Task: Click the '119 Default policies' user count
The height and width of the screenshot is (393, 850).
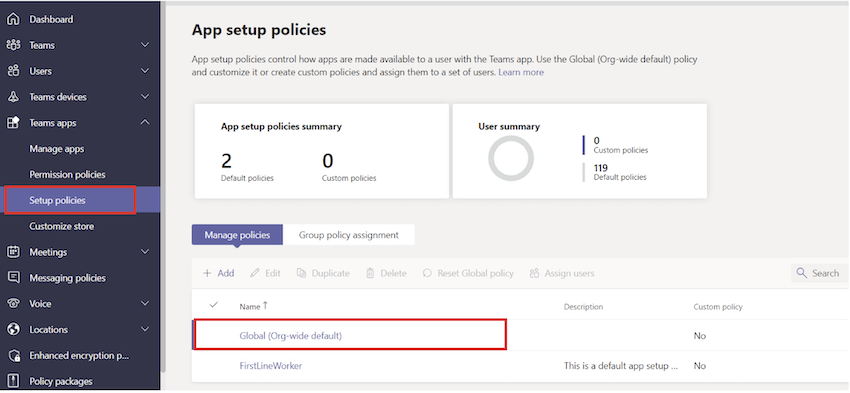Action: click(x=620, y=172)
